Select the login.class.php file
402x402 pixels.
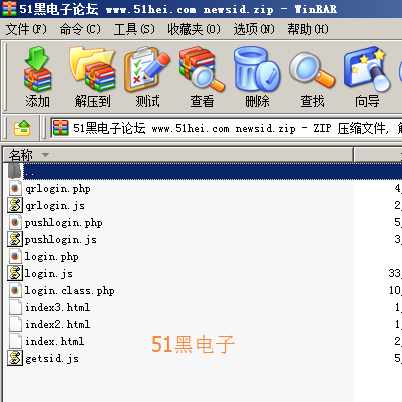coord(70,291)
